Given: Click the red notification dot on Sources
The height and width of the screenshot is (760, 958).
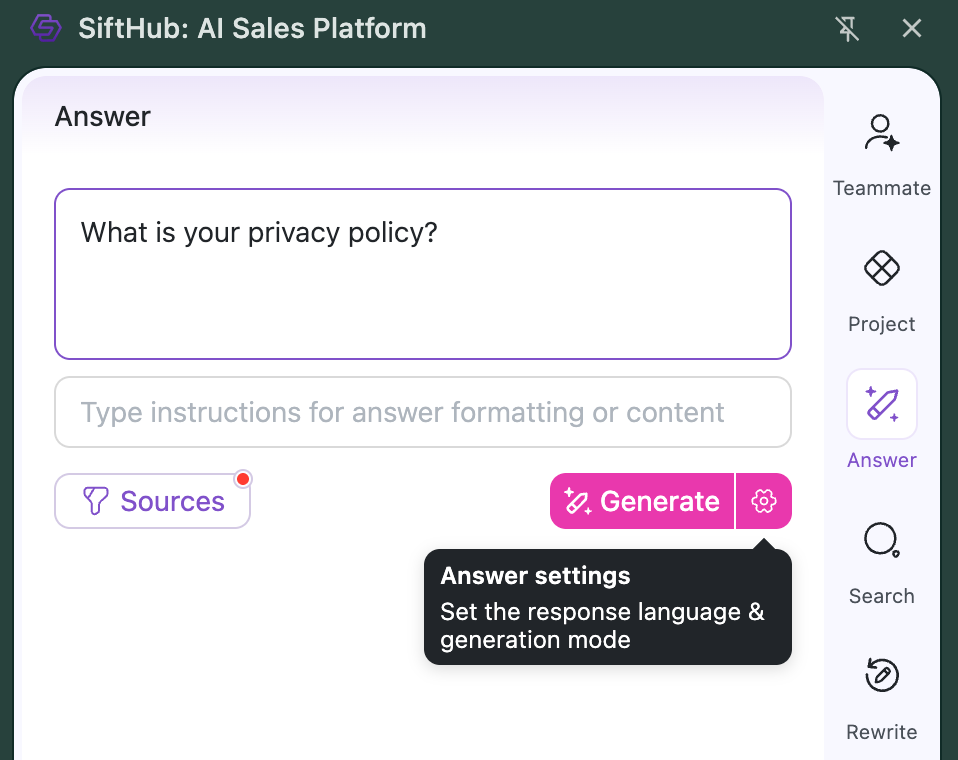Looking at the screenshot, I should (x=242, y=479).
